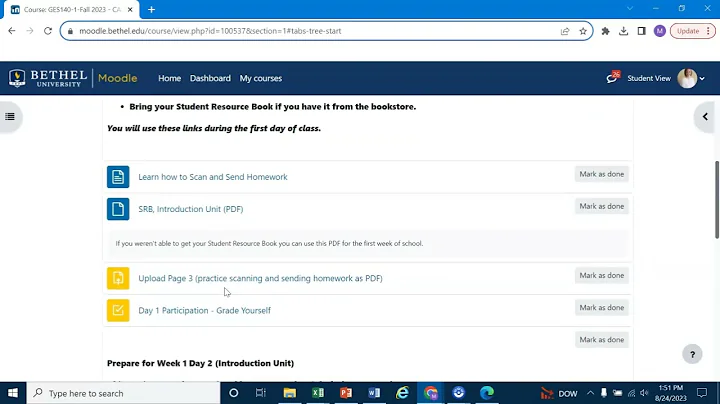The height and width of the screenshot is (404, 720).
Task: Toggle the browser side panel icon
Action: pos(641,31)
